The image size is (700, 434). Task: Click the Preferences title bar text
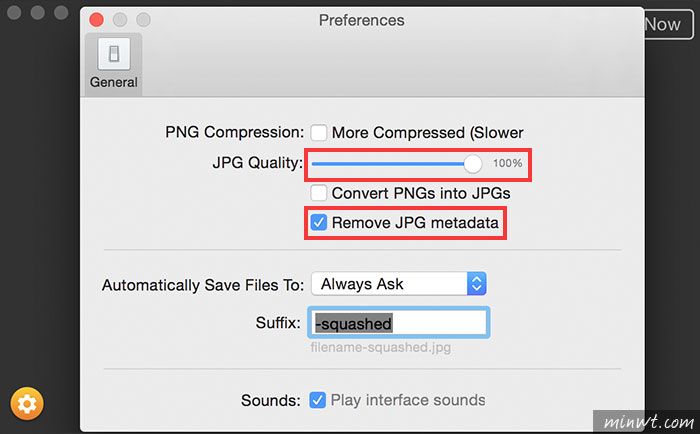(362, 21)
